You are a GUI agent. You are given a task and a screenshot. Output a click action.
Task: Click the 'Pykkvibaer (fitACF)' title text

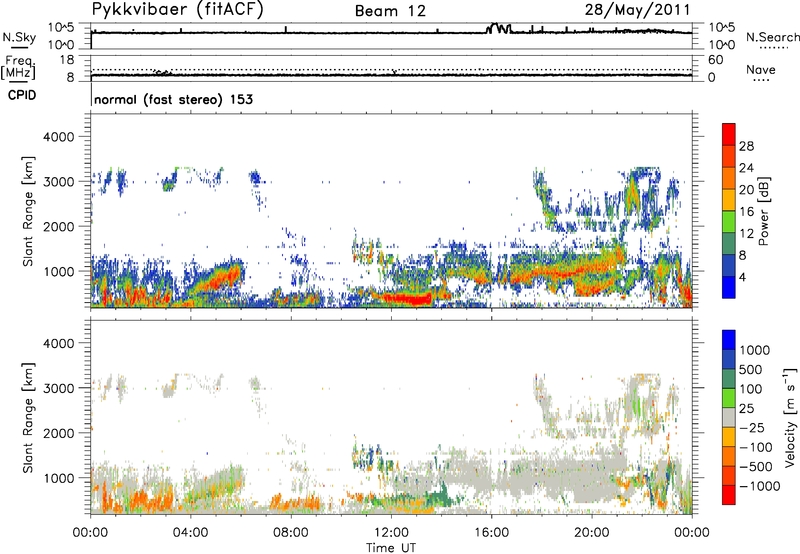(x=178, y=10)
